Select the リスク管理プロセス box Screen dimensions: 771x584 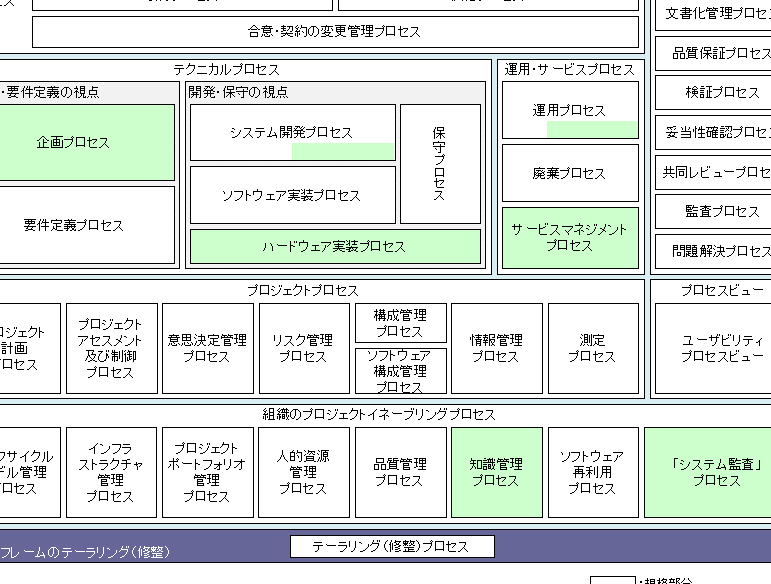[304, 348]
